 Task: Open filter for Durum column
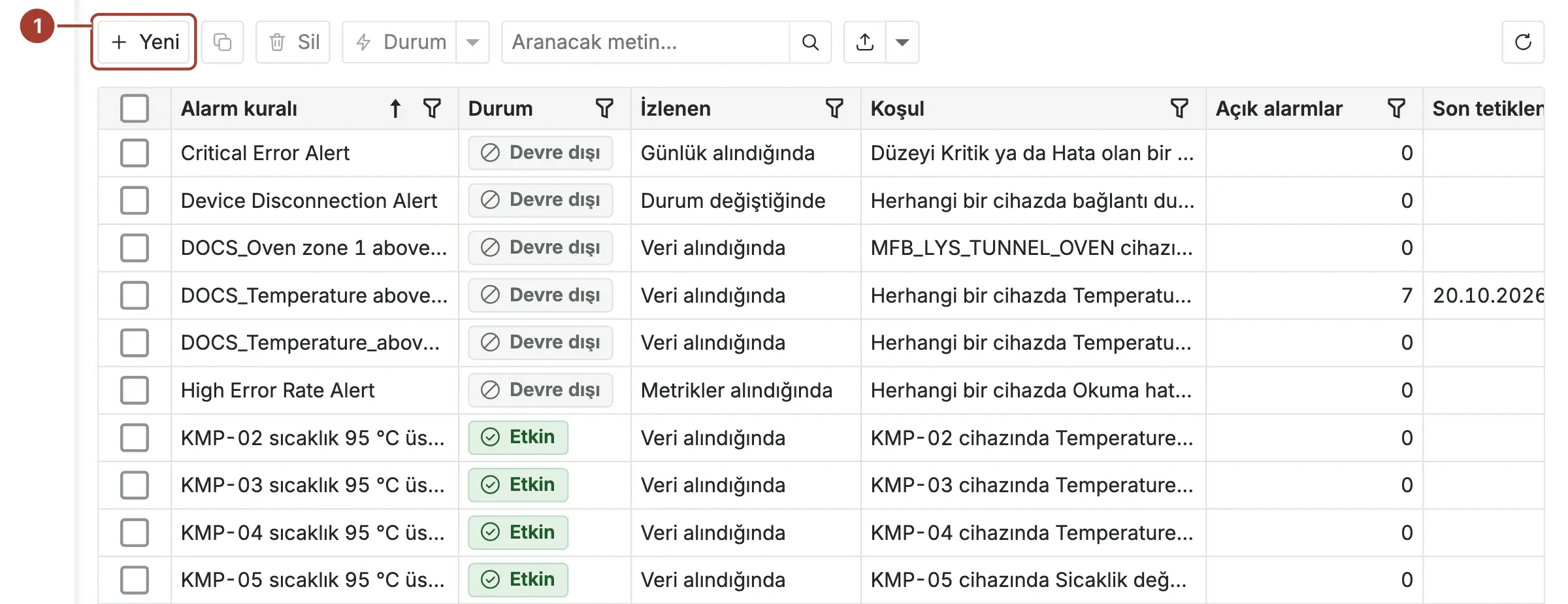click(x=604, y=109)
